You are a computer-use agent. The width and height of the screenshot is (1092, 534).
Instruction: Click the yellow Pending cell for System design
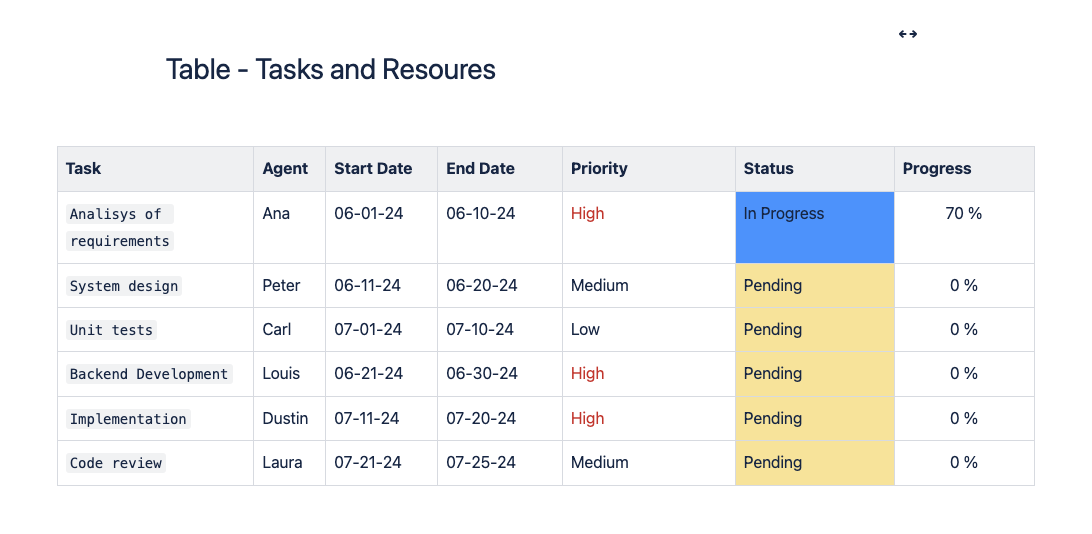(x=814, y=286)
